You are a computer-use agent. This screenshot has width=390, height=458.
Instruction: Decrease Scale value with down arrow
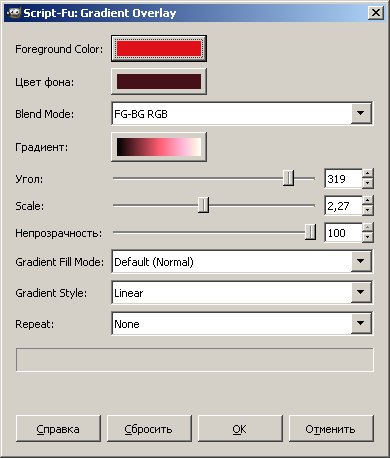367,210
